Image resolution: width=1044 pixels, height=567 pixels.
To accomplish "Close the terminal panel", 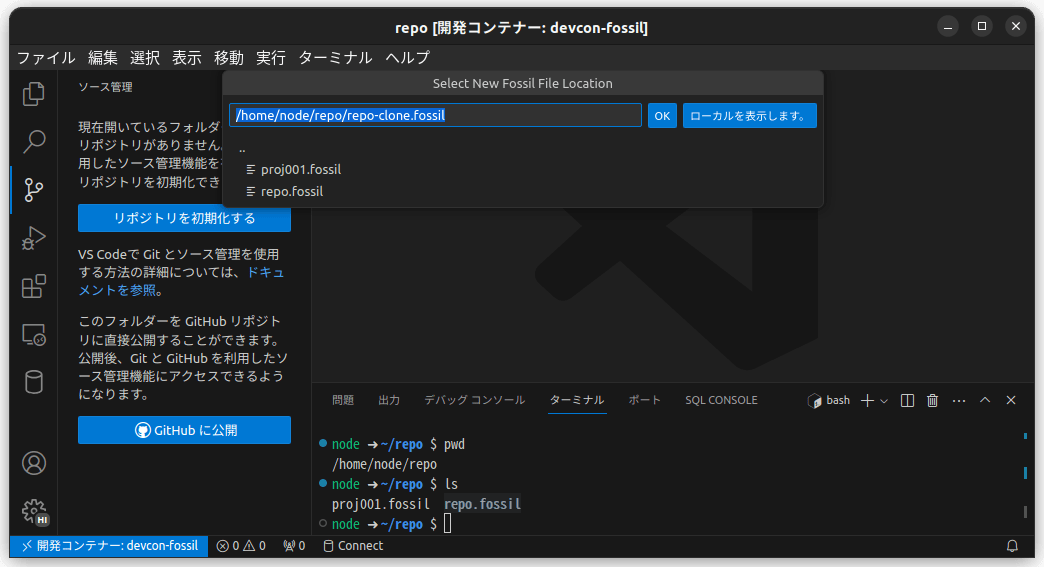I will (1011, 400).
